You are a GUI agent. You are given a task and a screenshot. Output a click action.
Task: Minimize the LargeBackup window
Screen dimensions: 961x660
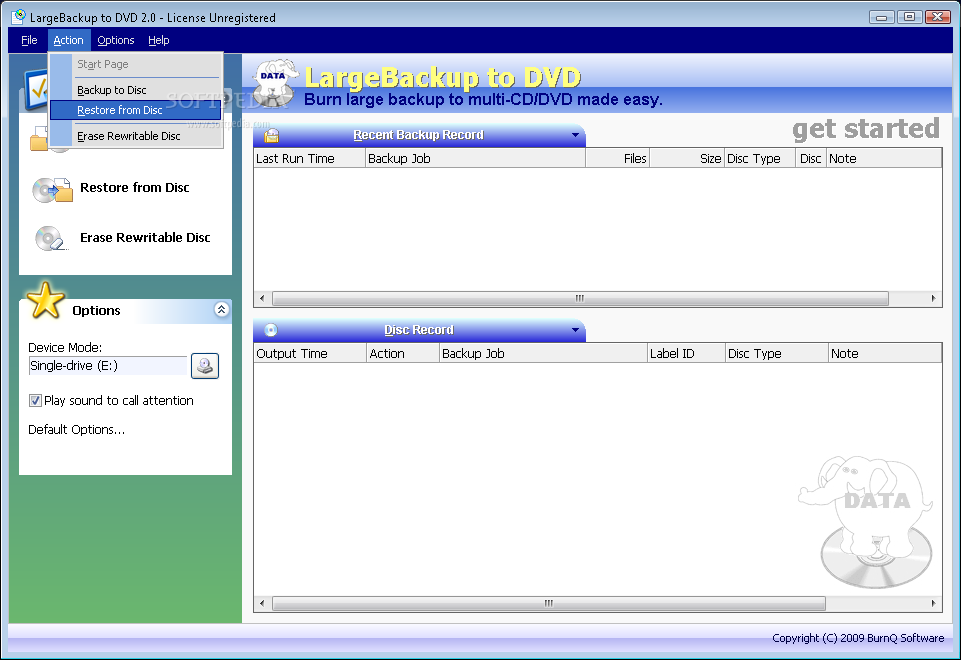[881, 17]
